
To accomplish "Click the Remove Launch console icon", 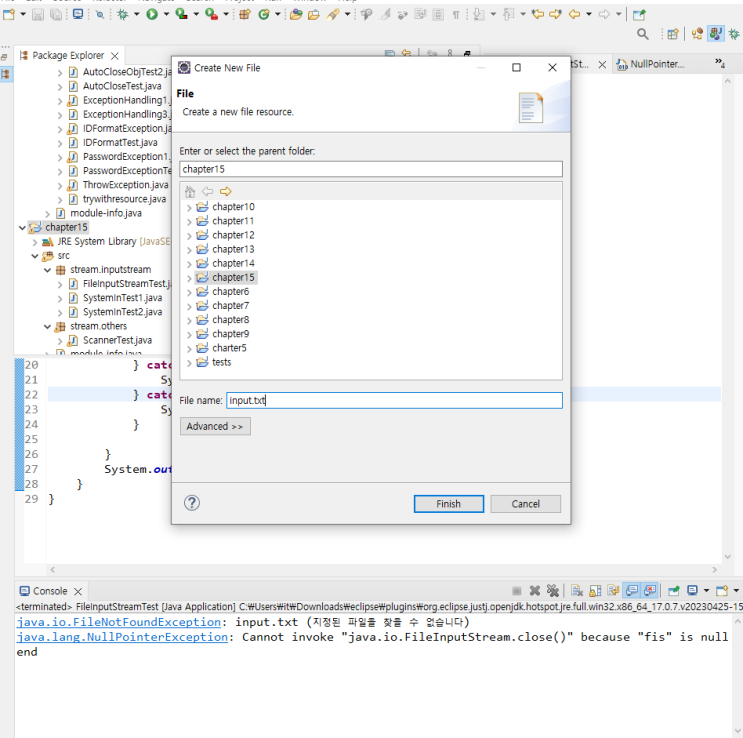I will 535,591.
